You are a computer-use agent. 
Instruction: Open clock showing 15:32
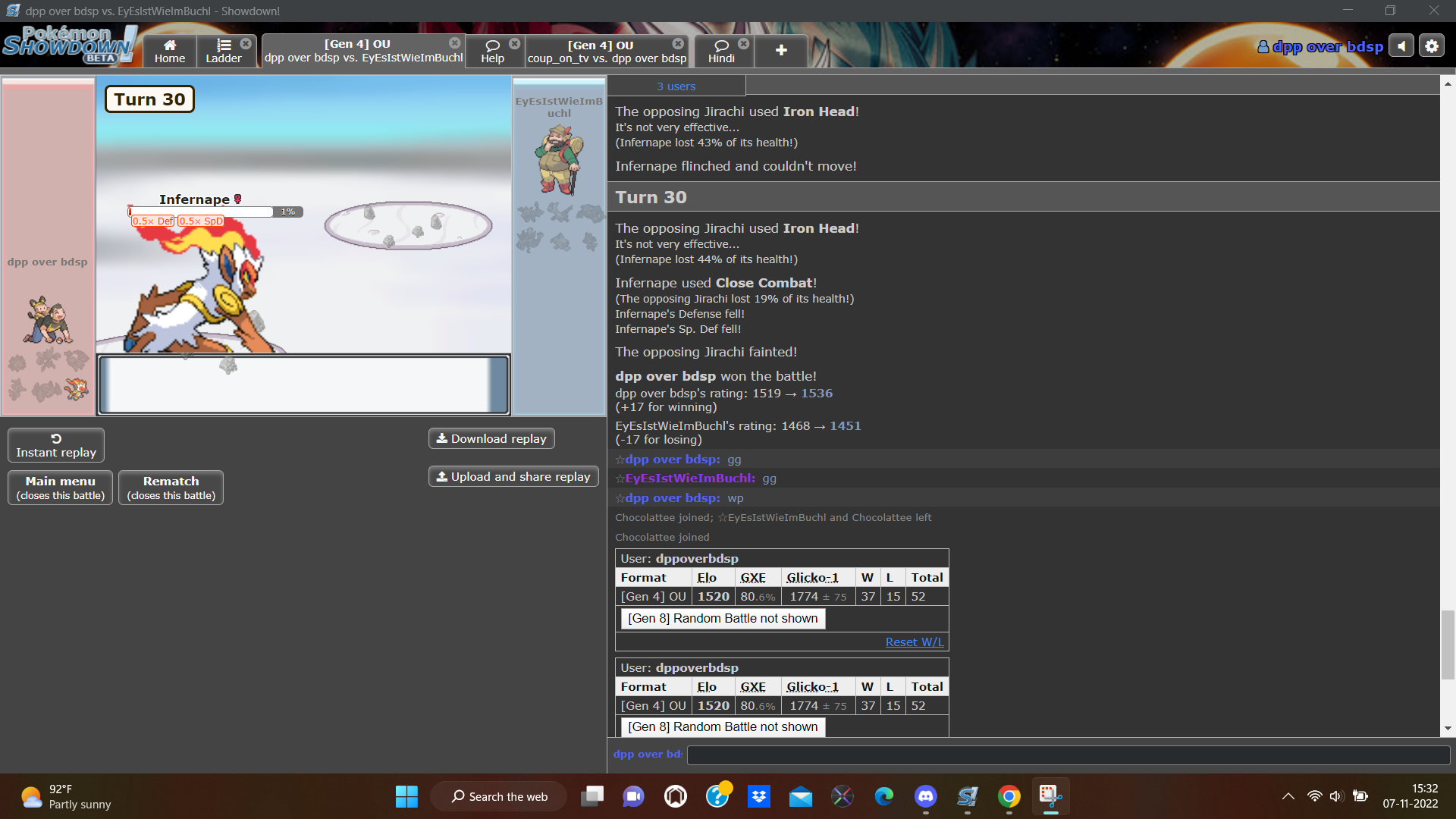tap(1410, 796)
